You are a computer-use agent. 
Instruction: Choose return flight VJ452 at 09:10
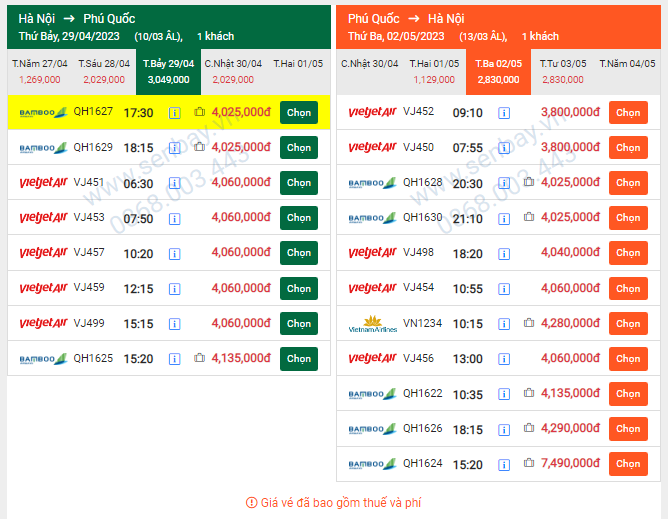click(628, 112)
